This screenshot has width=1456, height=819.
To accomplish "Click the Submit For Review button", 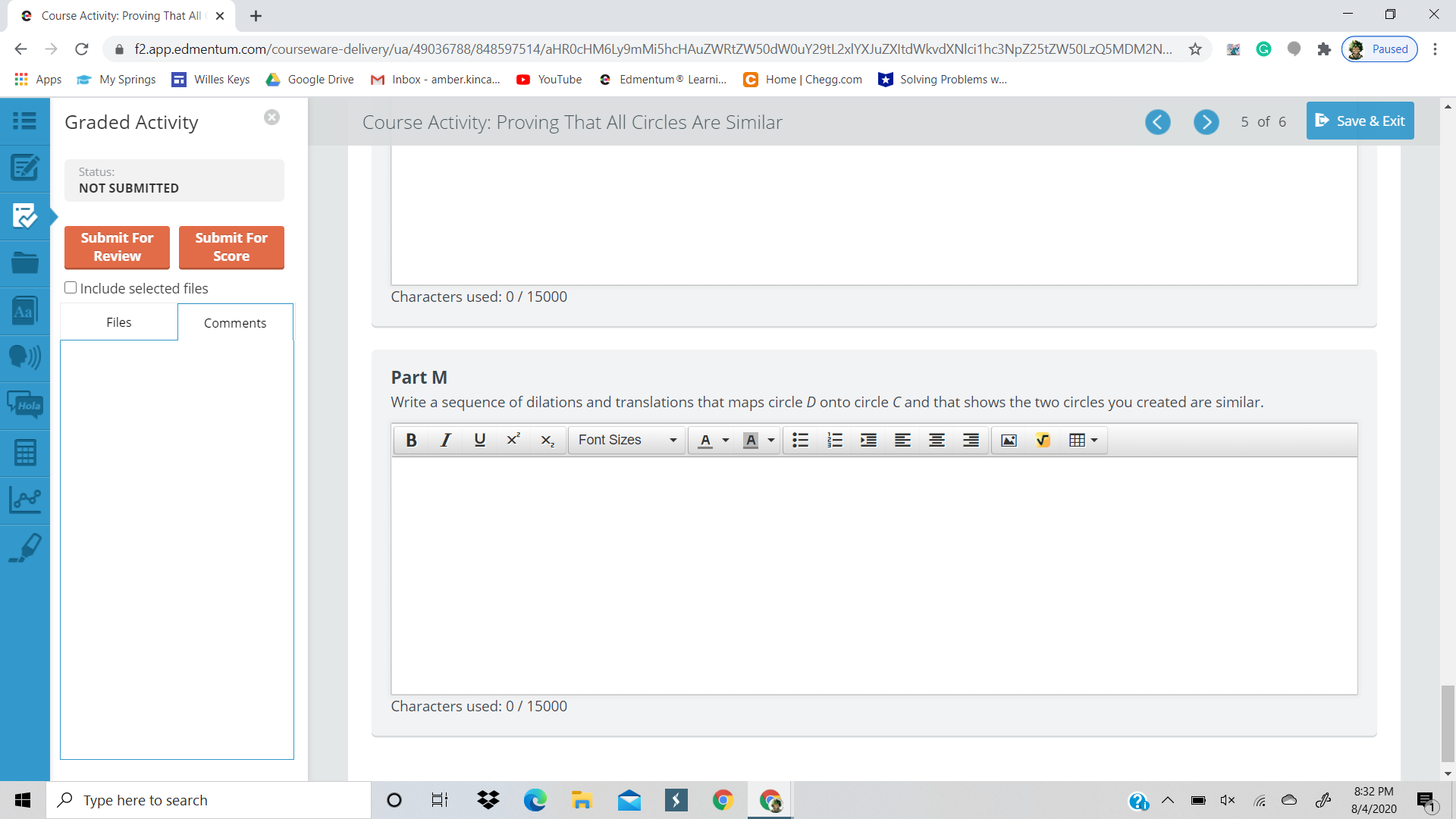I will [116, 247].
